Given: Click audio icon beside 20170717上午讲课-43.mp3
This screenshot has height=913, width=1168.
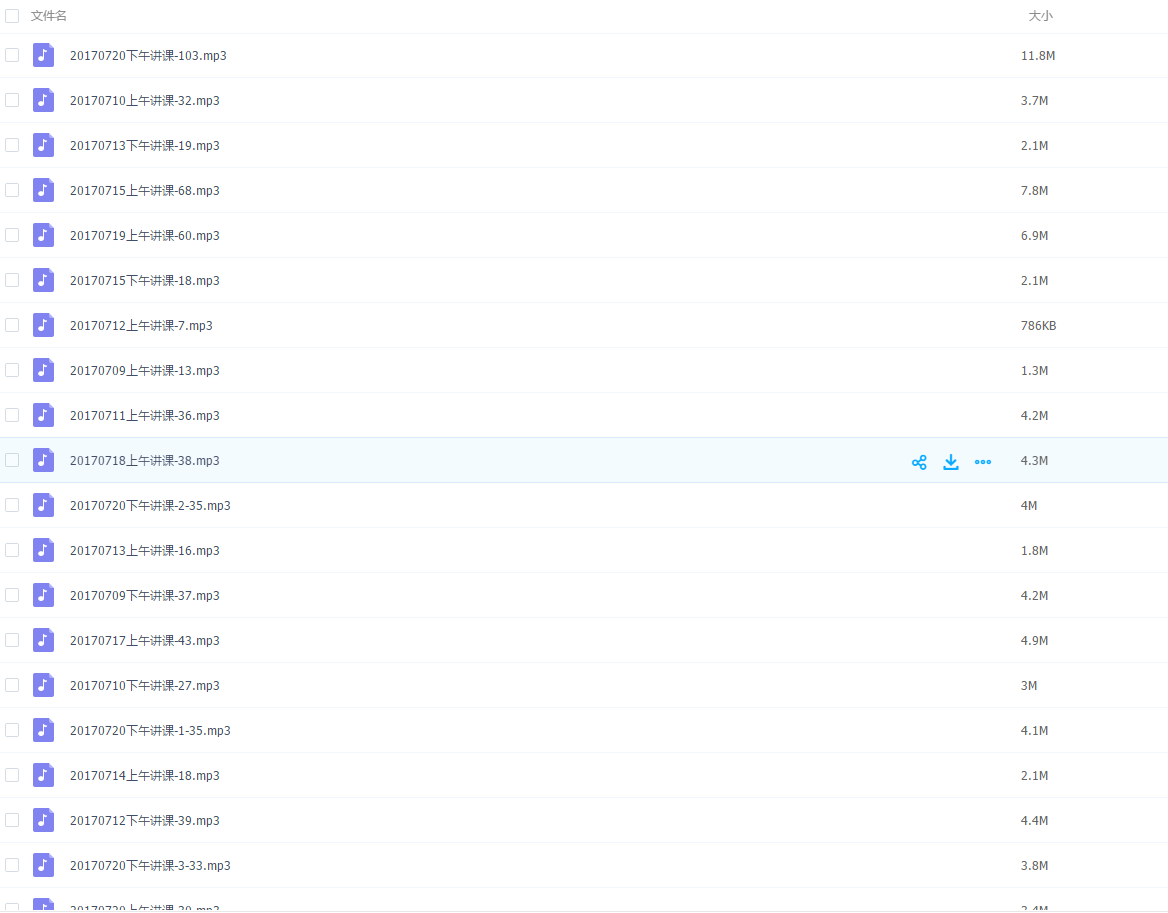Looking at the screenshot, I should coord(43,640).
